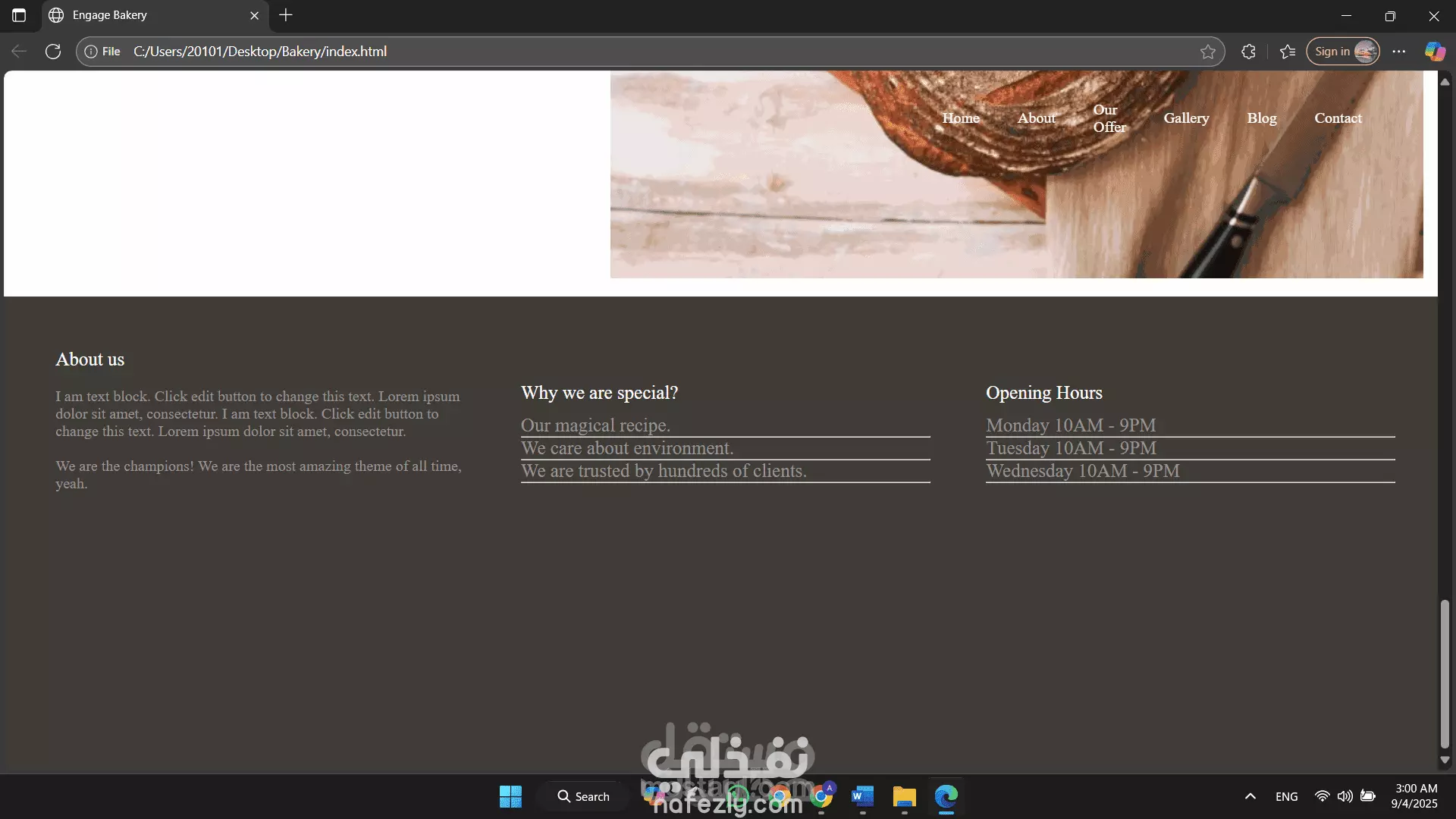The height and width of the screenshot is (819, 1456).
Task: Visit the Blog nav link
Action: [x=1262, y=118]
